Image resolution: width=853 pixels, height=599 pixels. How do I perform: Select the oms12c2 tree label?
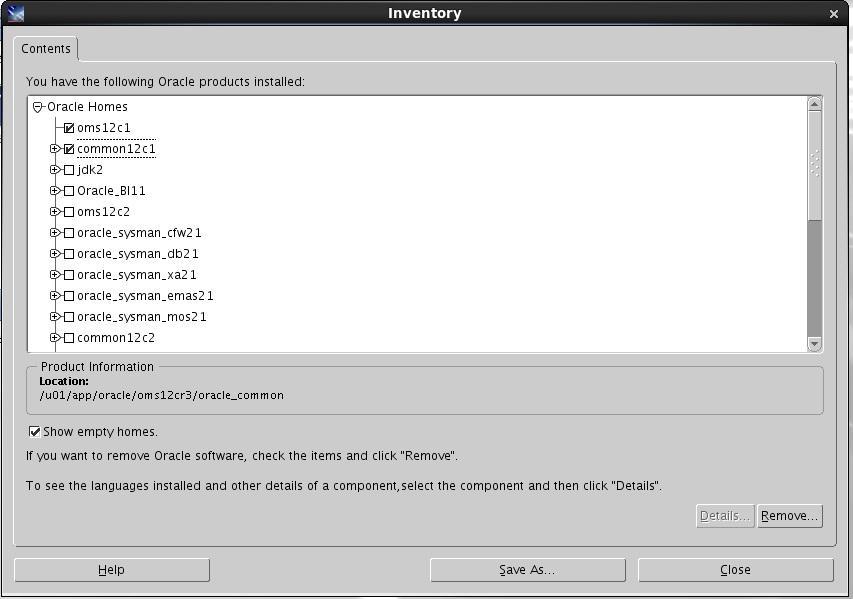[x=104, y=212]
